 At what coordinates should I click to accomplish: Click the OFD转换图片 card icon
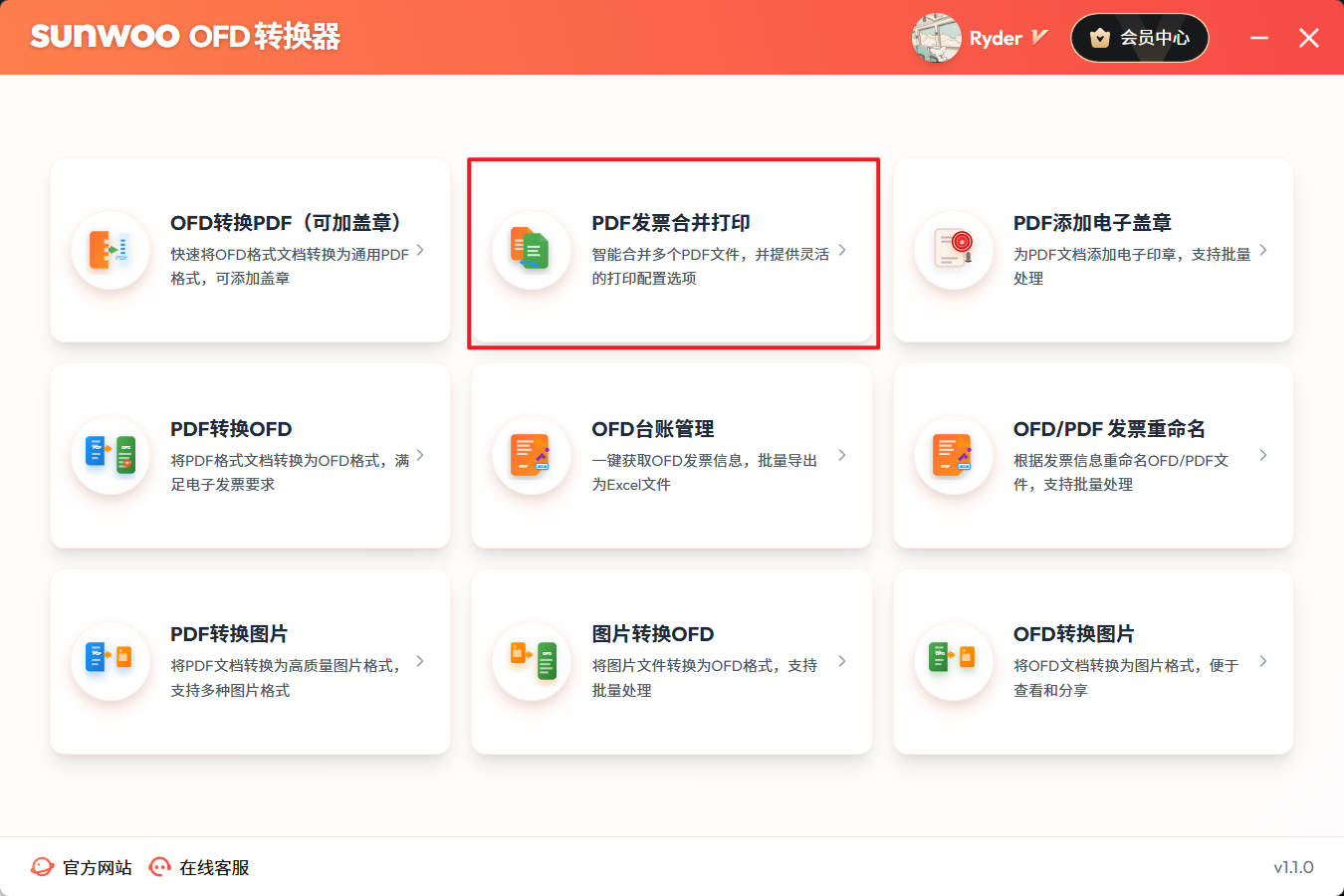coord(954,661)
